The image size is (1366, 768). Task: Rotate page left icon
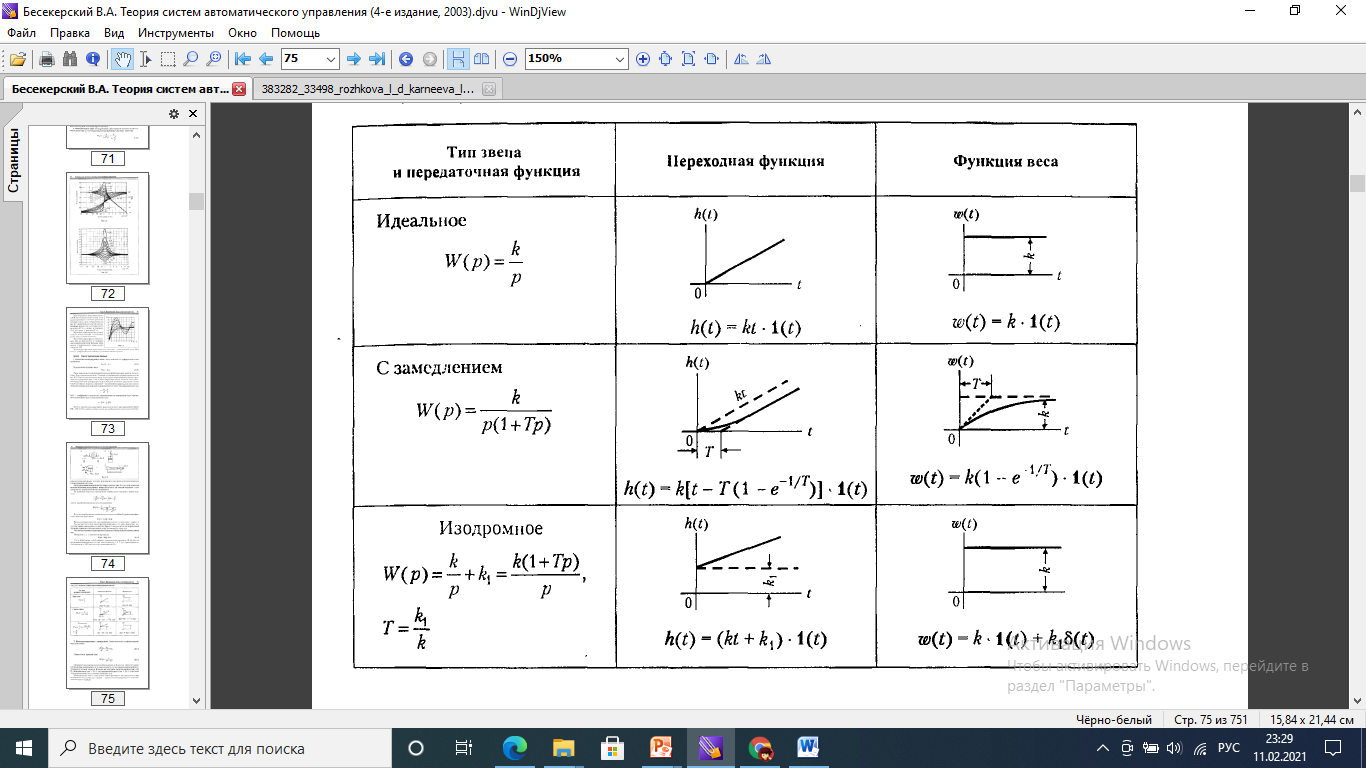tap(741, 59)
